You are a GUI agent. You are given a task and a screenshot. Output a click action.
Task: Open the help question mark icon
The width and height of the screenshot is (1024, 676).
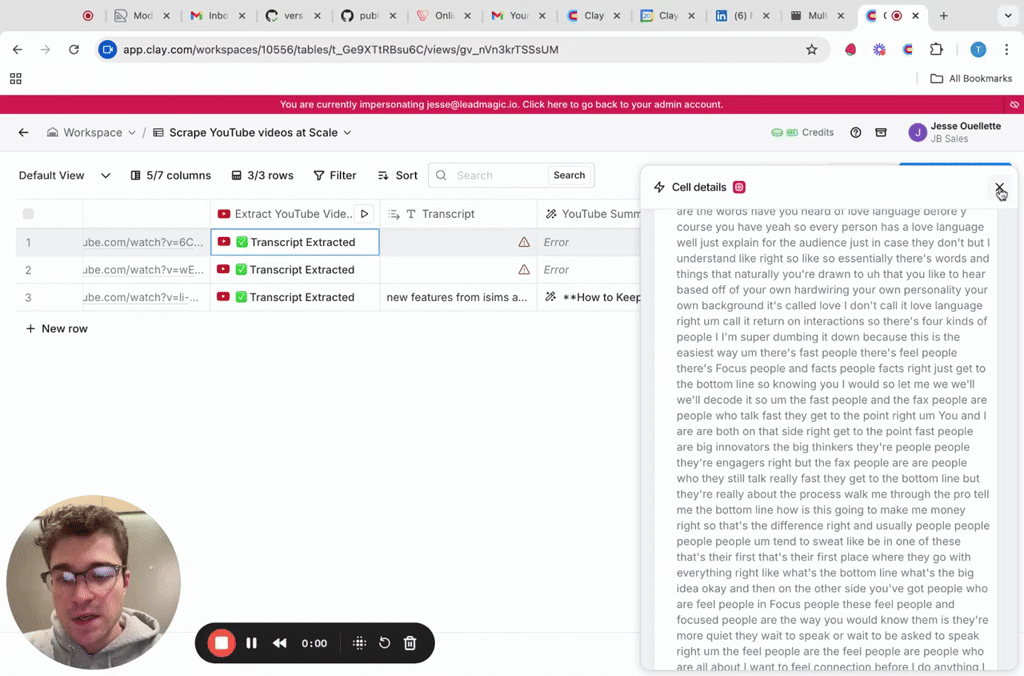(x=856, y=132)
